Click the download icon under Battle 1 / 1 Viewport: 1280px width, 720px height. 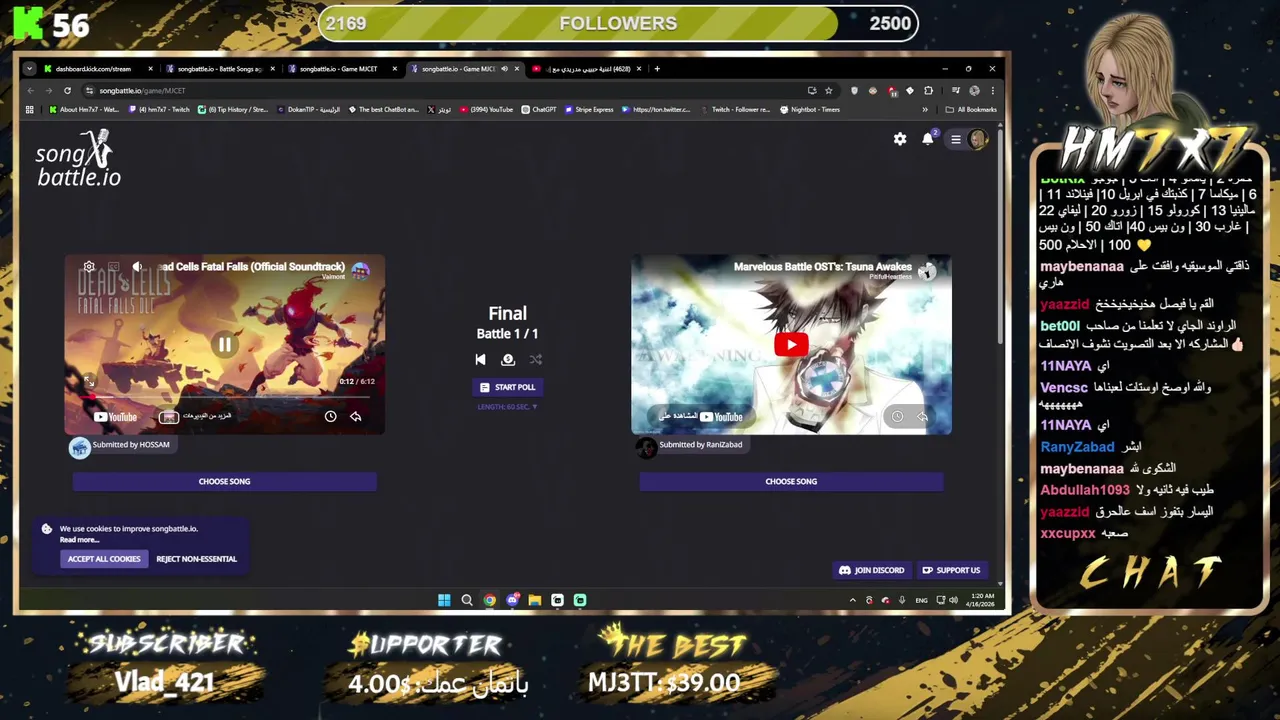[x=508, y=360]
